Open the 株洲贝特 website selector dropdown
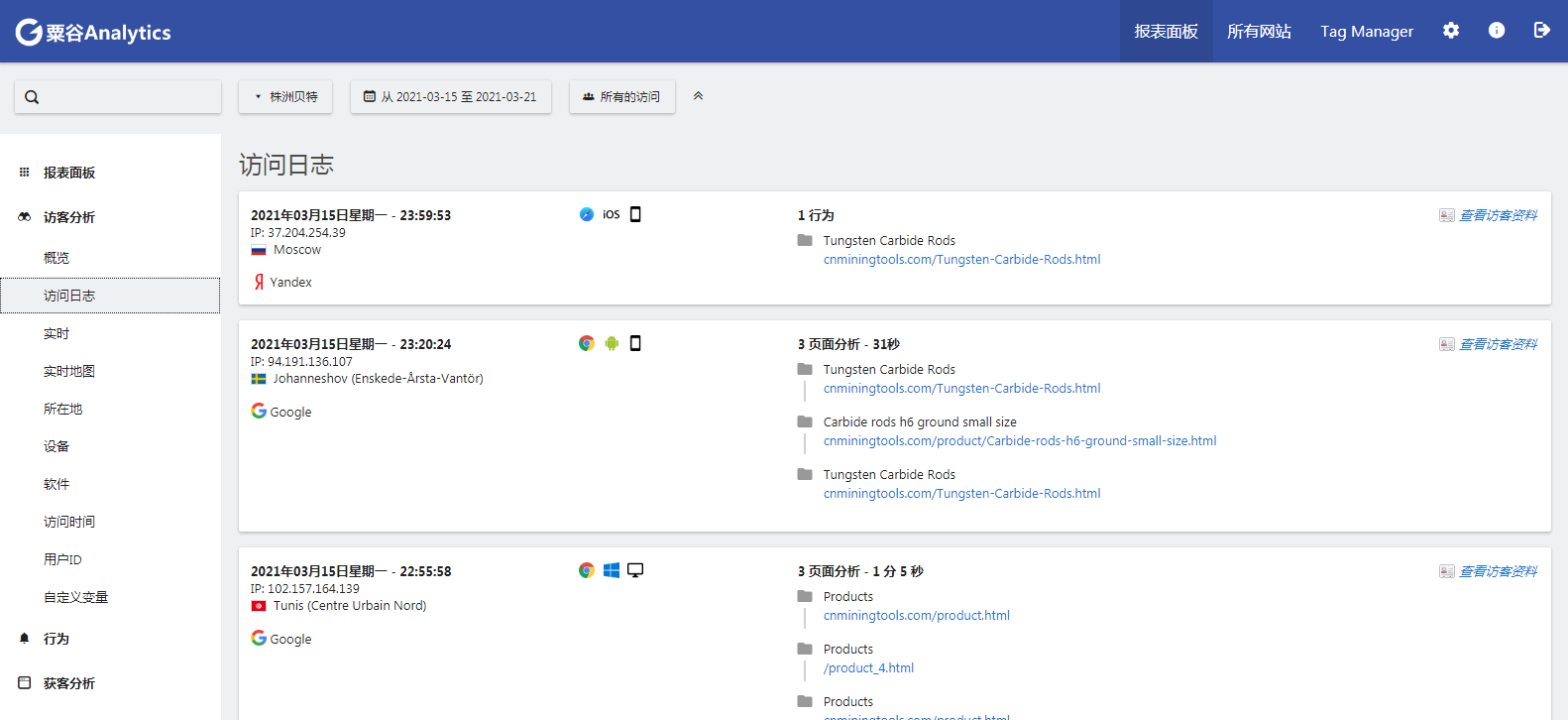 click(x=285, y=96)
